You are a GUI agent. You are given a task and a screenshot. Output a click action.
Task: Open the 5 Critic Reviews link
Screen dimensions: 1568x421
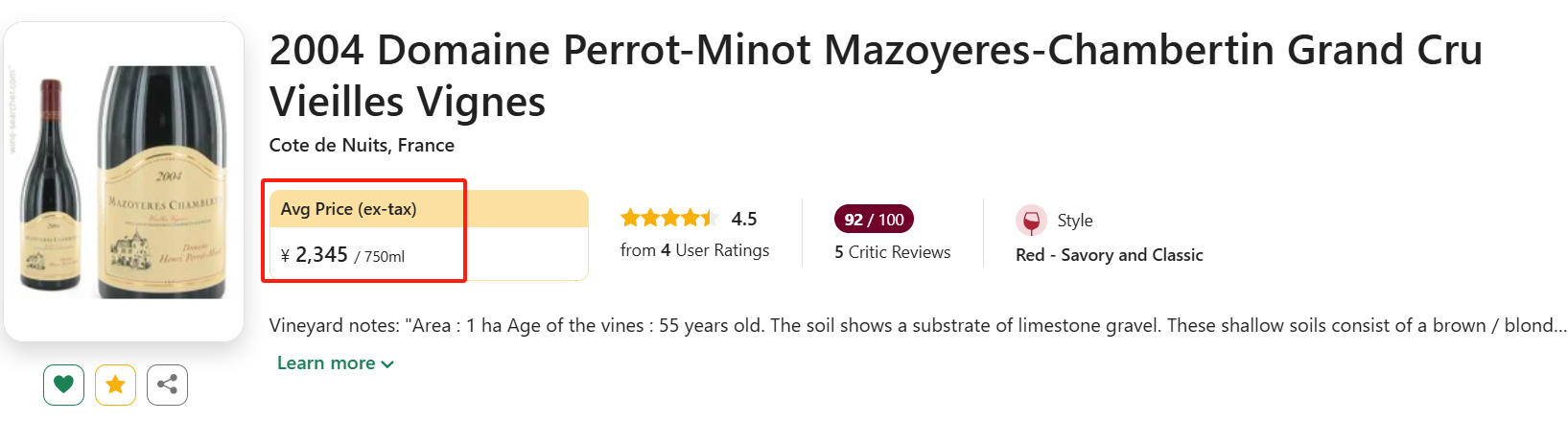coord(892,252)
